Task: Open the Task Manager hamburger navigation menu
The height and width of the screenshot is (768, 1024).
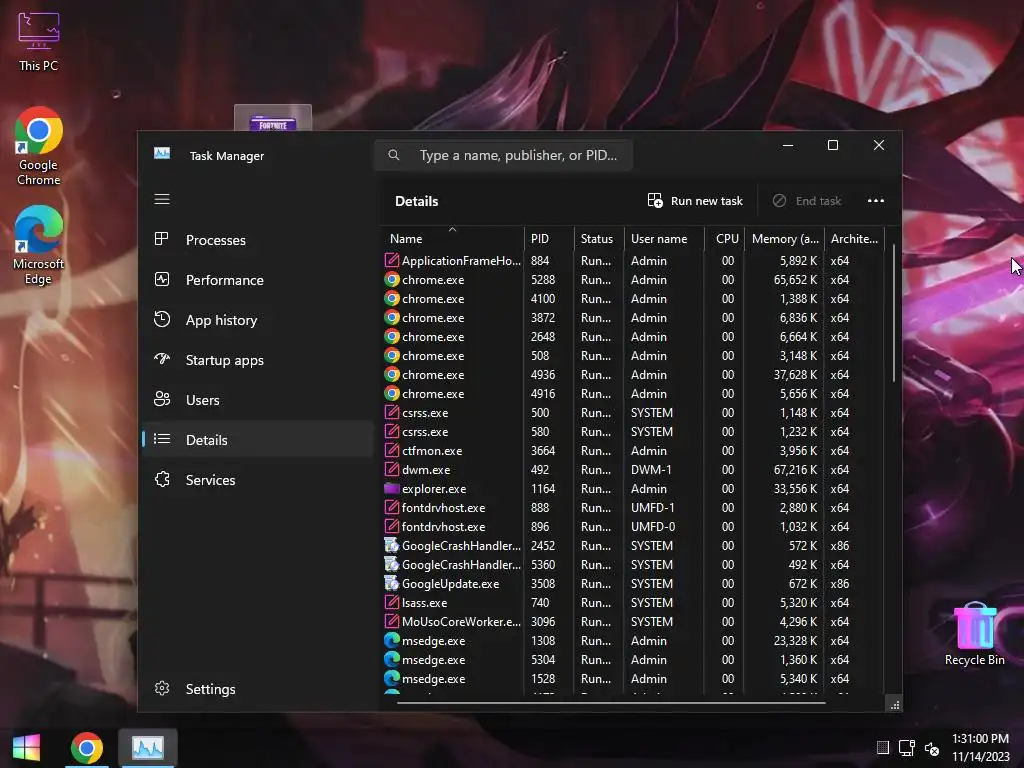Action: tap(162, 199)
